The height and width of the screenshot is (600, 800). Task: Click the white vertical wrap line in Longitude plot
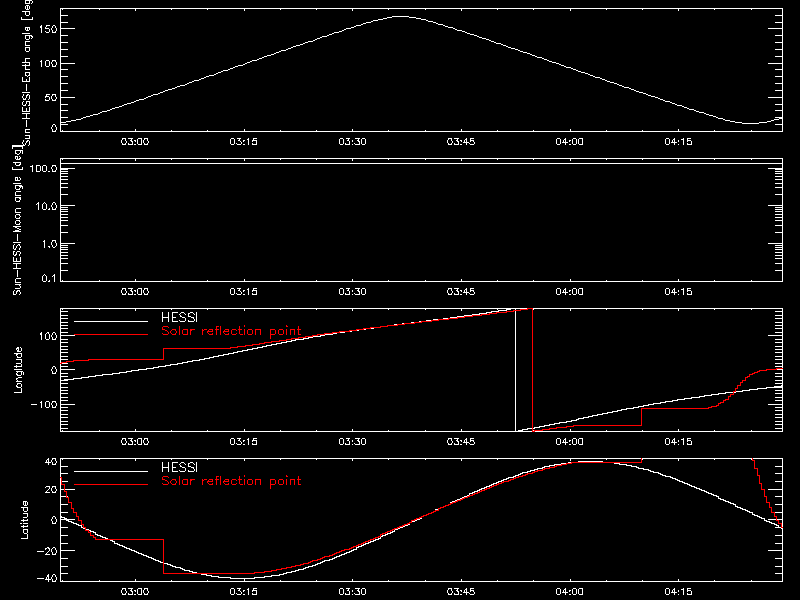(x=515, y=370)
